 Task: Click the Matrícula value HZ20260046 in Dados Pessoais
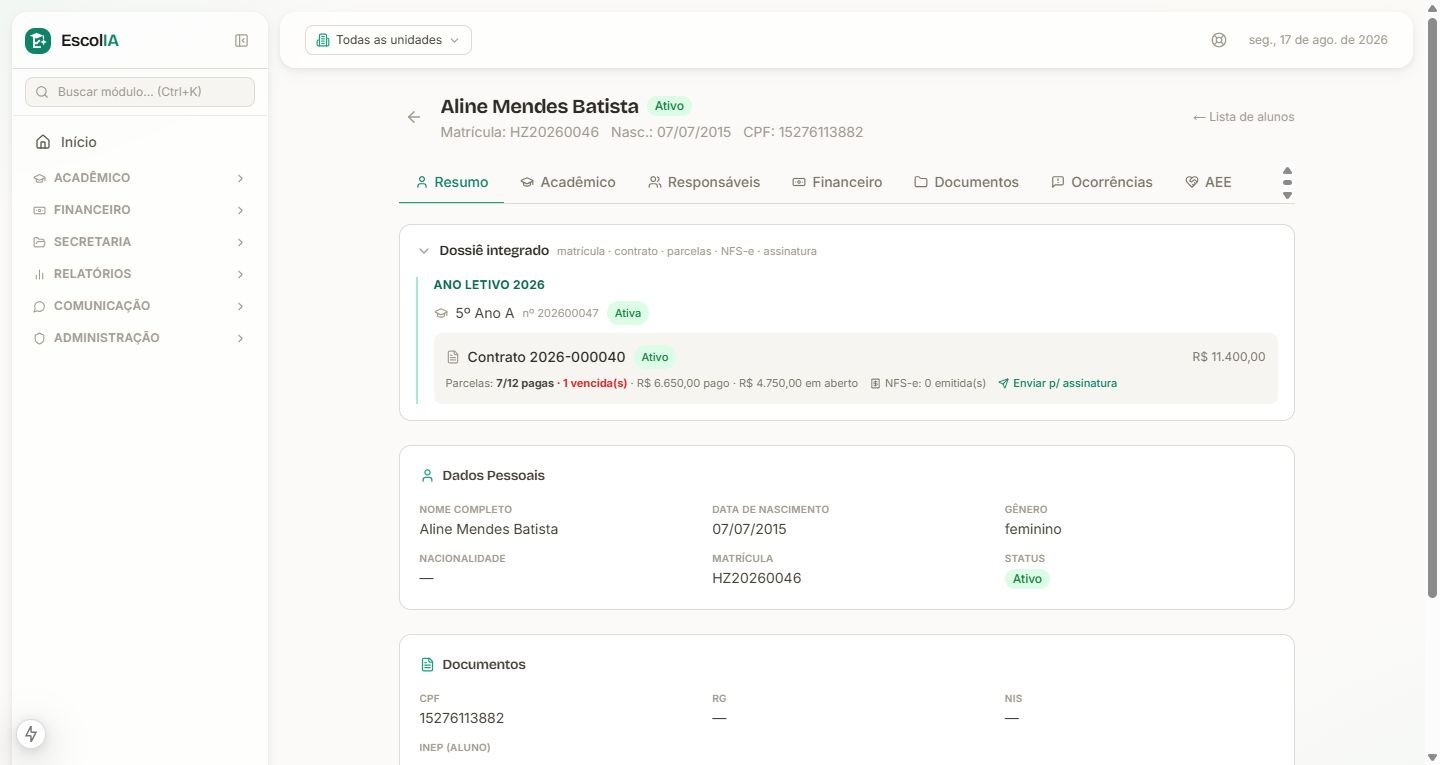[x=756, y=578]
